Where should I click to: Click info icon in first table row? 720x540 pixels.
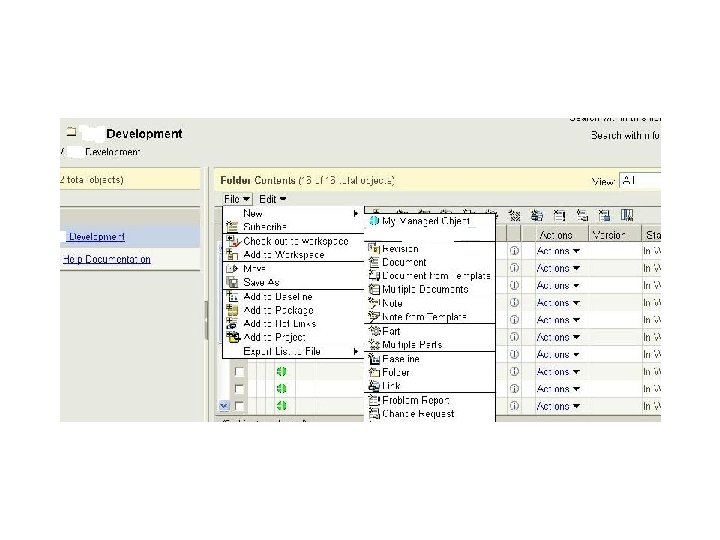[514, 251]
